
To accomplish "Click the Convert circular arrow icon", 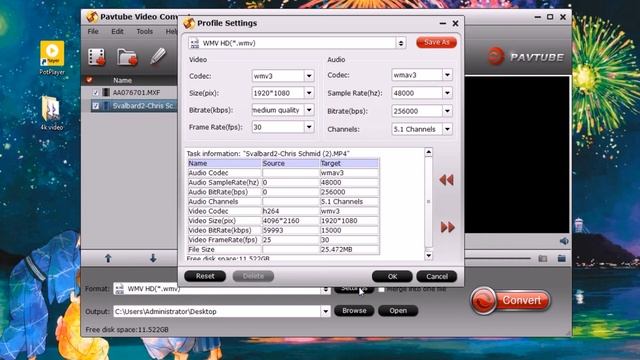I will pos(483,301).
